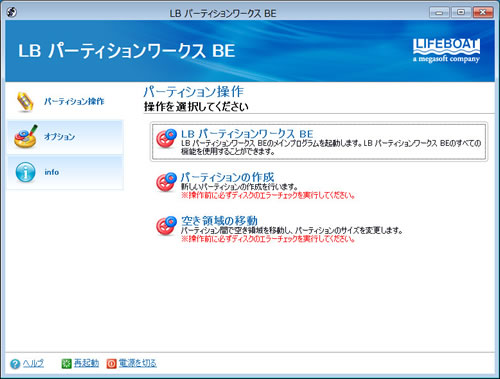Click the LIFEBOAT logo in header
This screenshot has width=500, height=379.
446,50
